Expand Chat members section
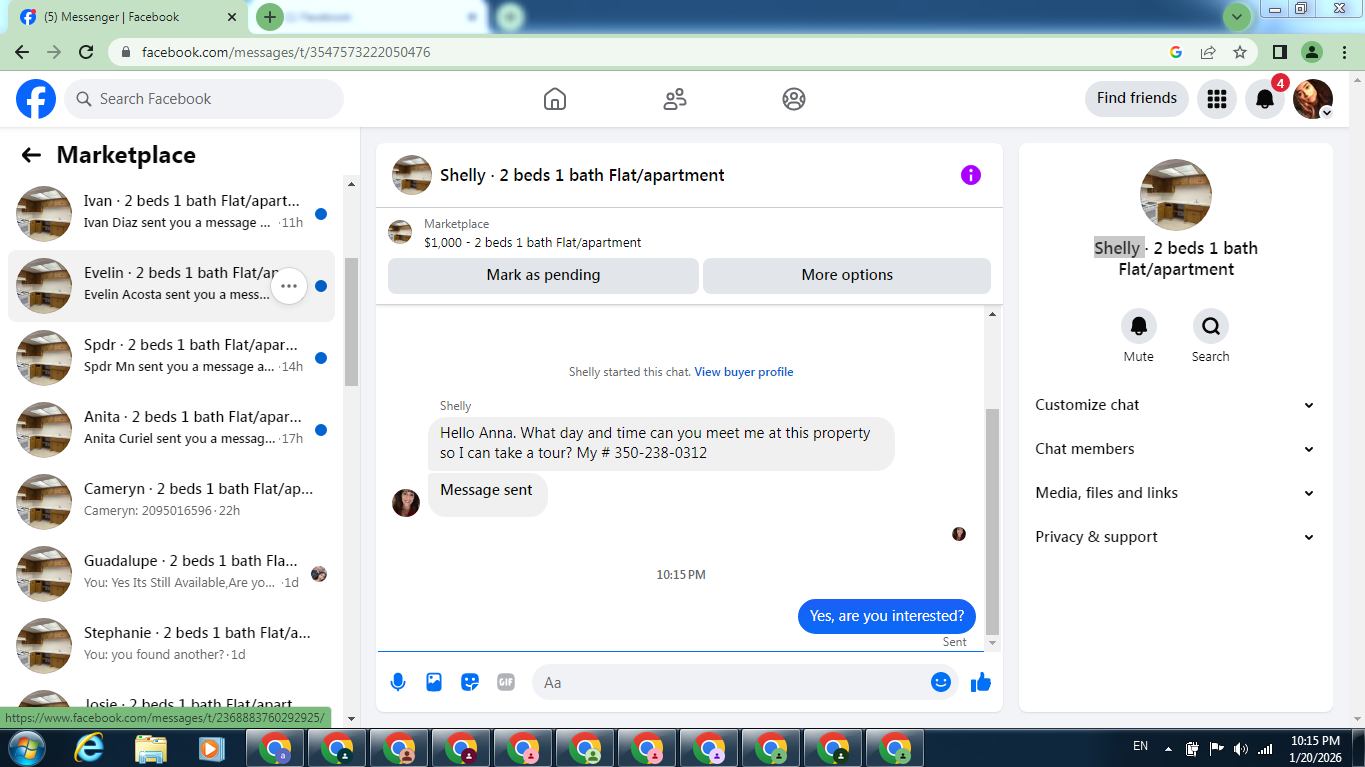Image resolution: width=1365 pixels, height=767 pixels. click(1175, 449)
